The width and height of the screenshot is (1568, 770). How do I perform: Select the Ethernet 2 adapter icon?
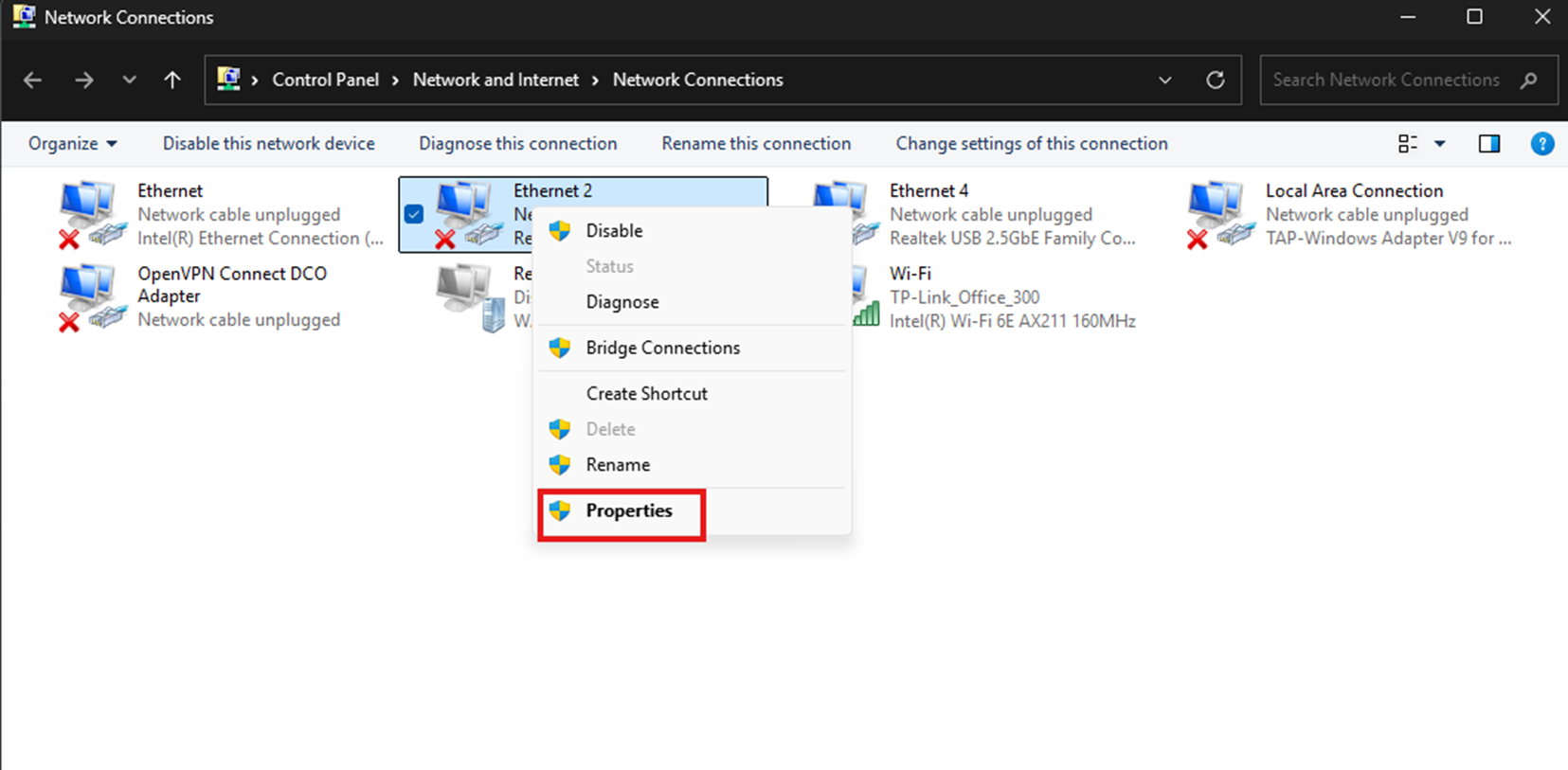tap(468, 215)
